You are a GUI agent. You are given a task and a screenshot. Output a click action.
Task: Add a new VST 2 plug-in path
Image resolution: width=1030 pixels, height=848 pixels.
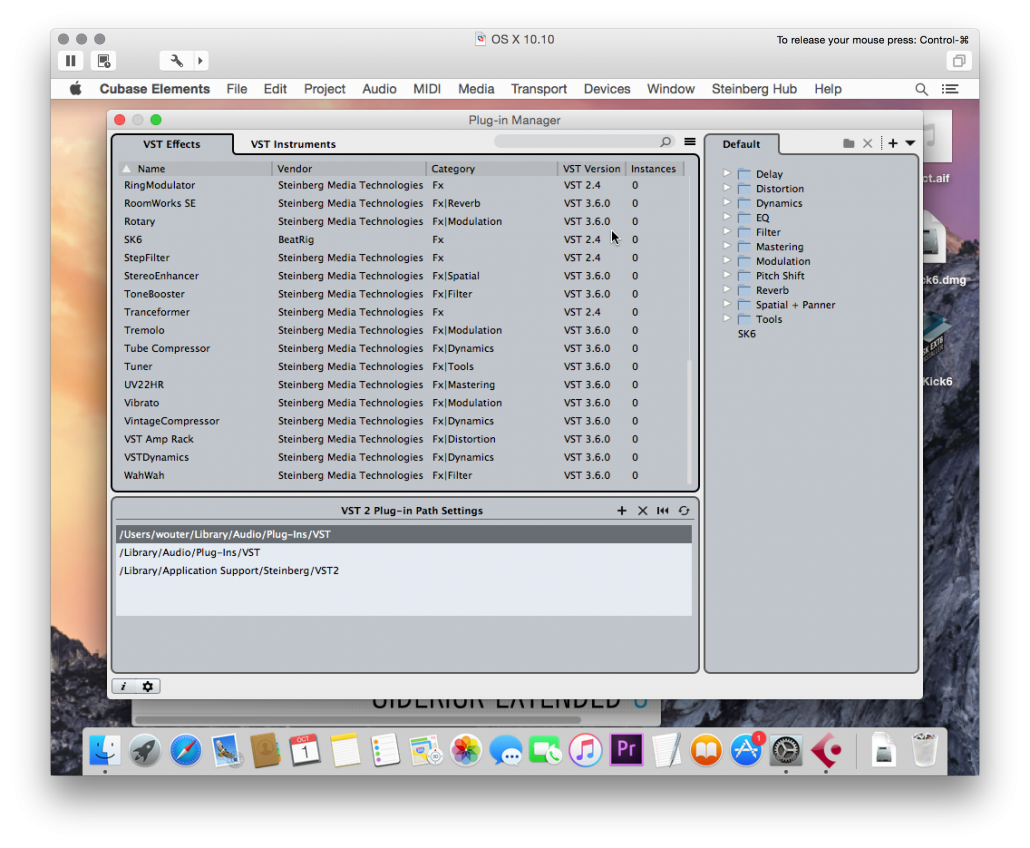(x=621, y=510)
